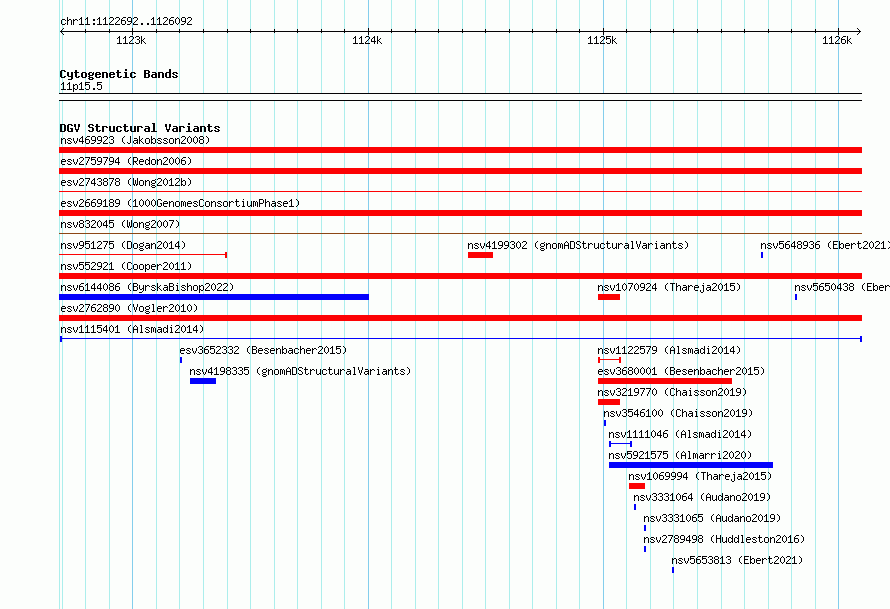Image resolution: width=890 pixels, height=609 pixels.
Task: Click the red esv3680001 variant bar
Action: [x=665, y=381]
